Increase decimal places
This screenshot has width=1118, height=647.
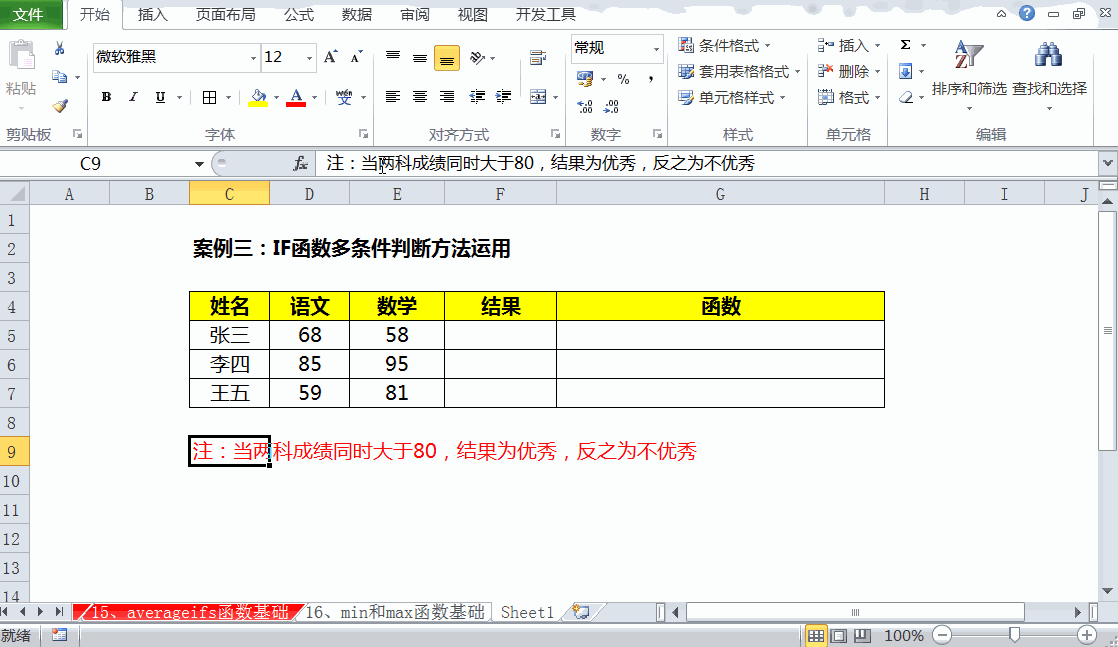(x=585, y=107)
